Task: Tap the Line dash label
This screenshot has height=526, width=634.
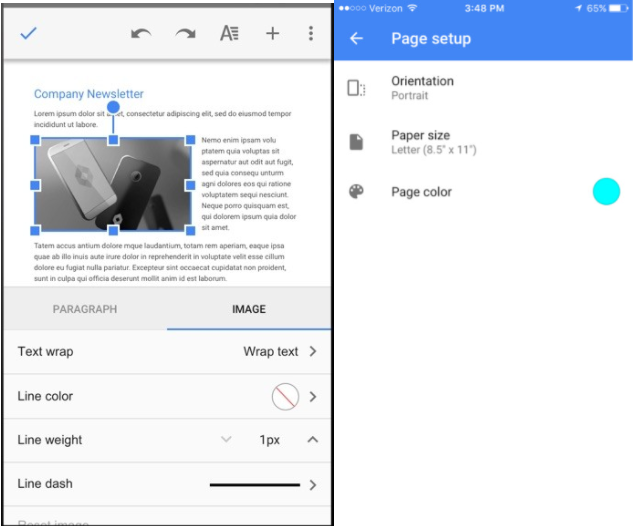Action: [x=45, y=484]
